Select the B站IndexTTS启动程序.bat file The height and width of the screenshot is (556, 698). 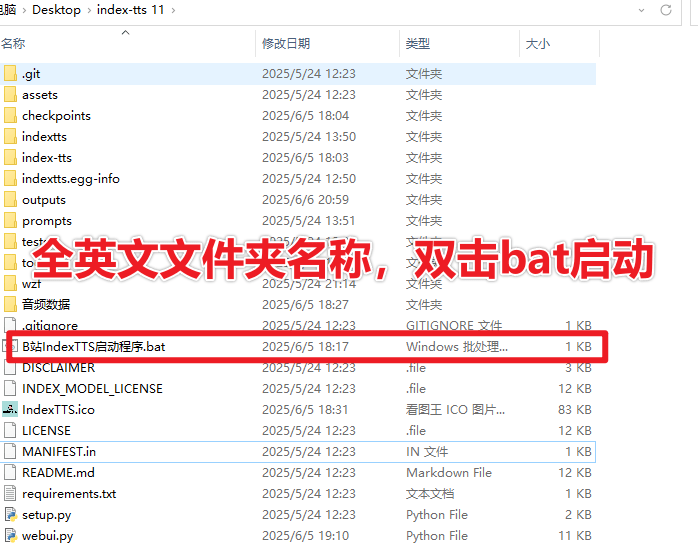[94, 347]
